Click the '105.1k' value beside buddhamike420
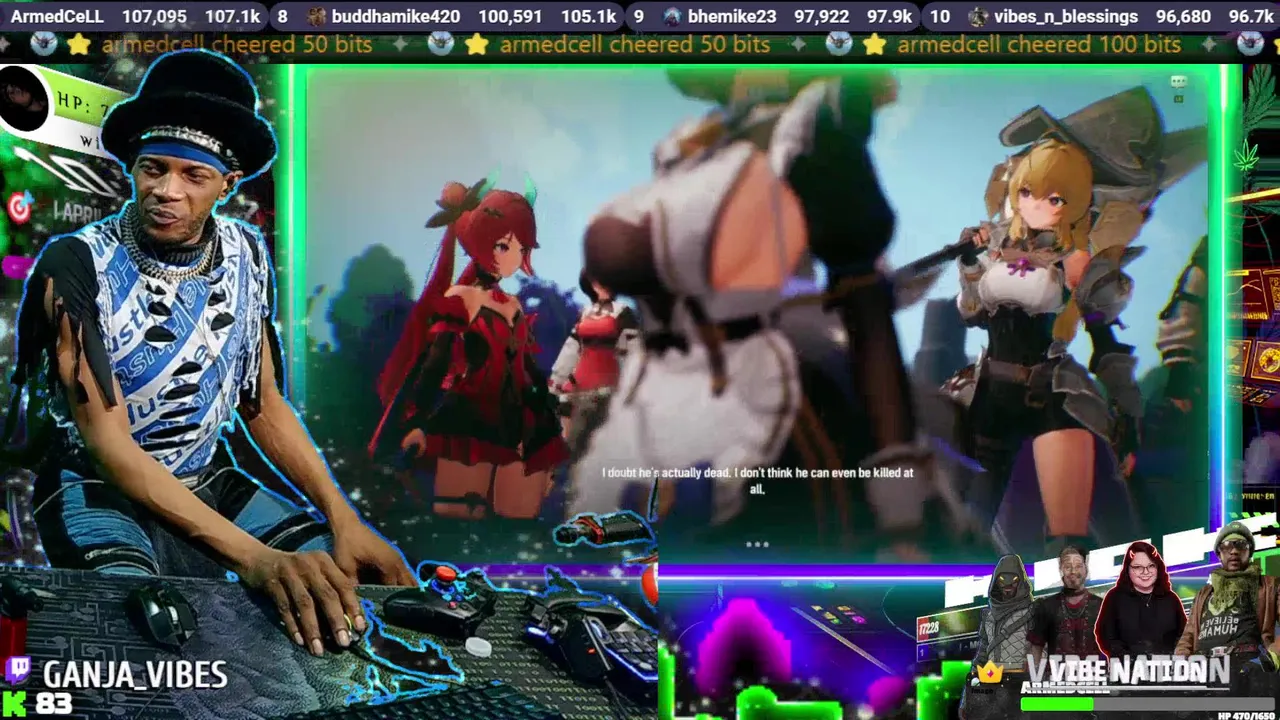 pos(588,16)
